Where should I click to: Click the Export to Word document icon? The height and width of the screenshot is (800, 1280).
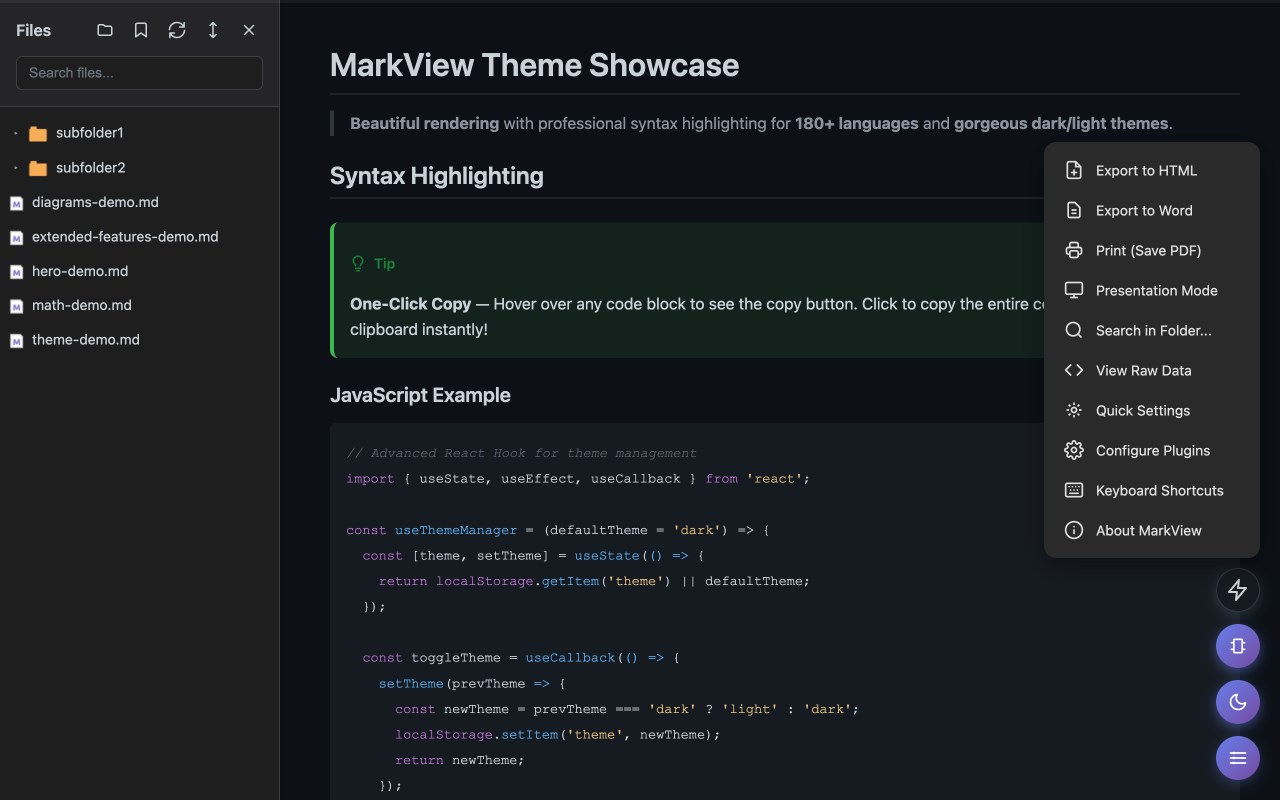point(1074,210)
